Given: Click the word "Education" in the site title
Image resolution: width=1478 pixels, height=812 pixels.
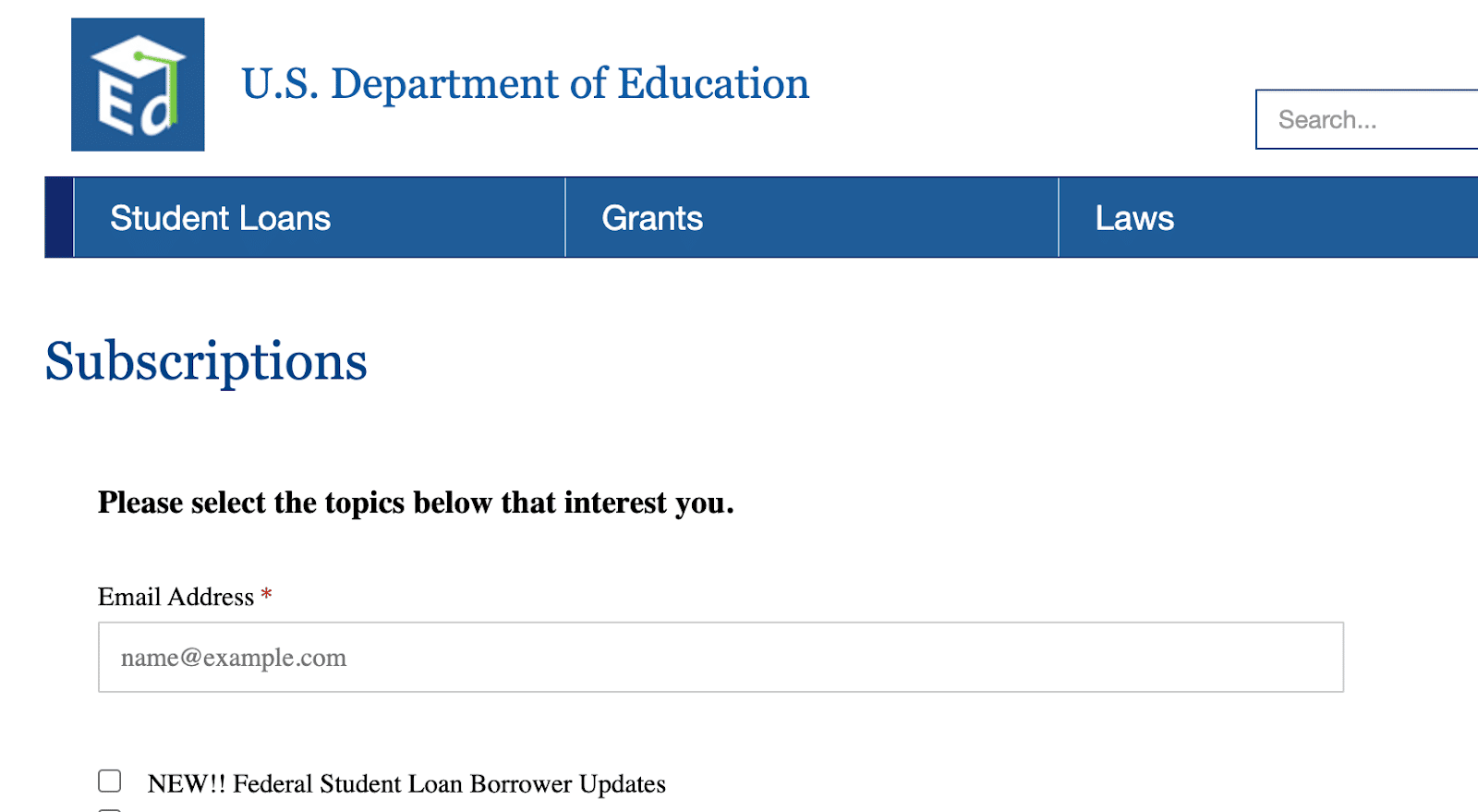Looking at the screenshot, I should [713, 83].
